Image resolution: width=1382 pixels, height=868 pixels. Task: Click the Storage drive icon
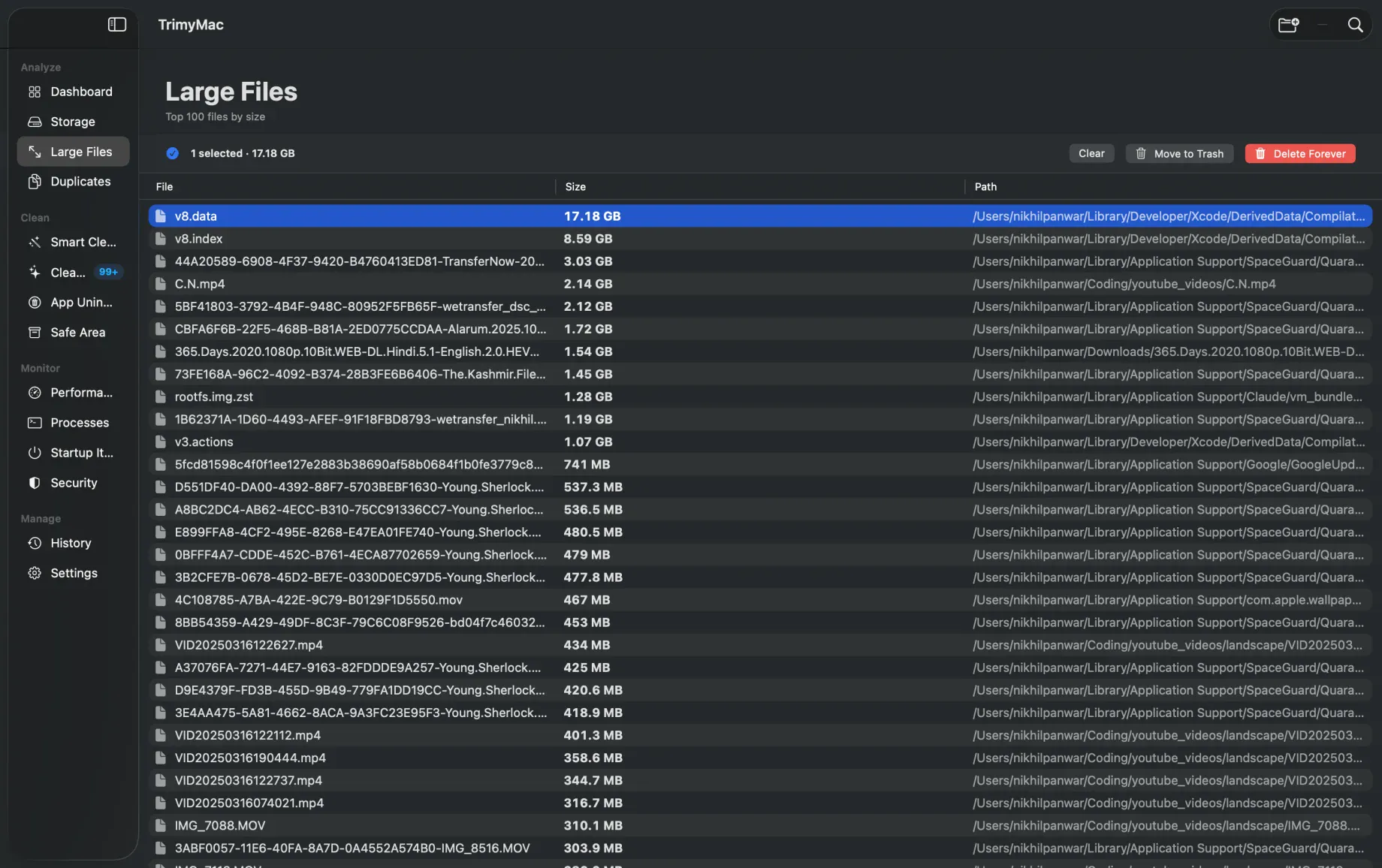(x=35, y=122)
